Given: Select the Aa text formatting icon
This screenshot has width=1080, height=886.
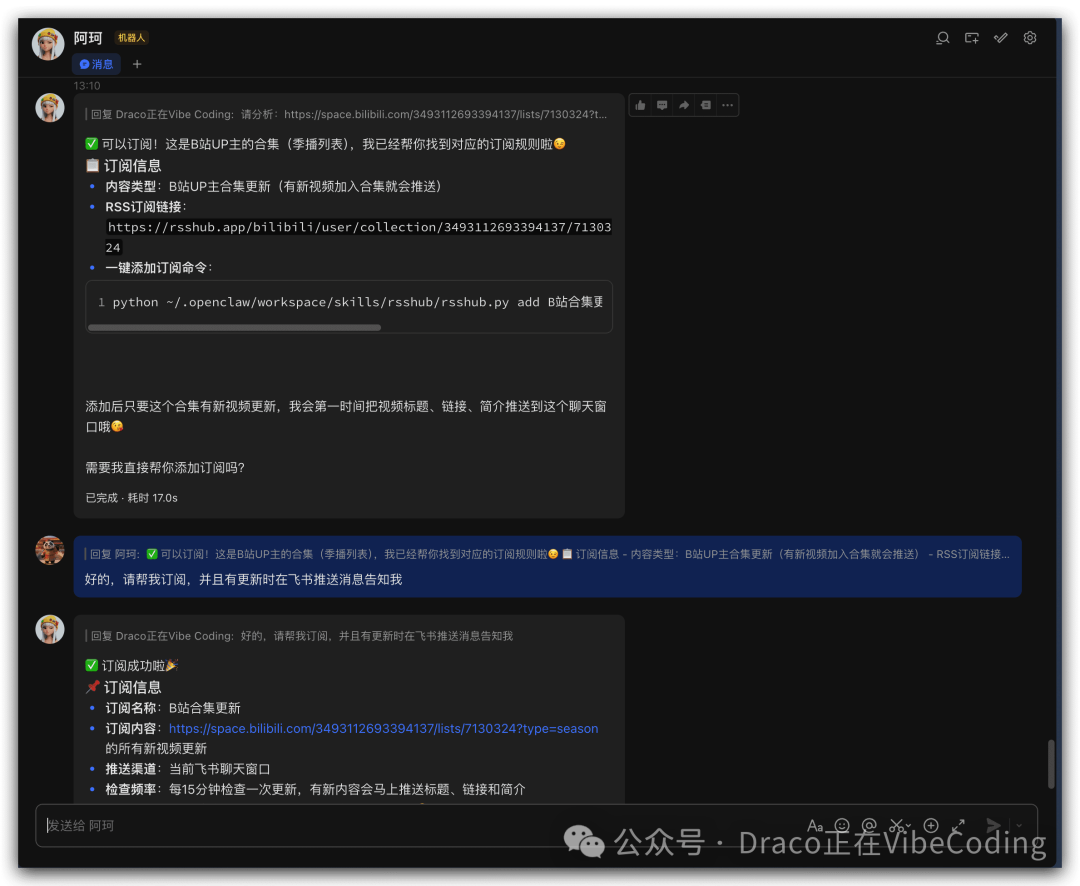Looking at the screenshot, I should click(x=816, y=825).
